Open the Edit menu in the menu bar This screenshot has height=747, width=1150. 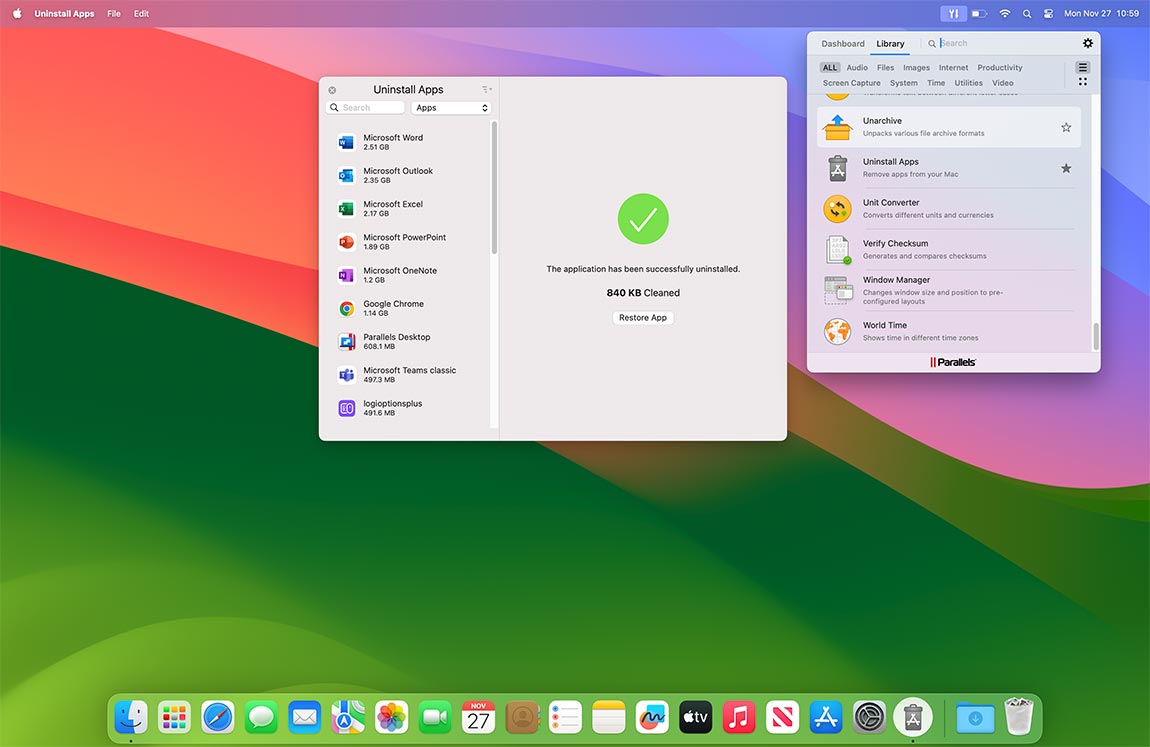pyautogui.click(x=141, y=13)
